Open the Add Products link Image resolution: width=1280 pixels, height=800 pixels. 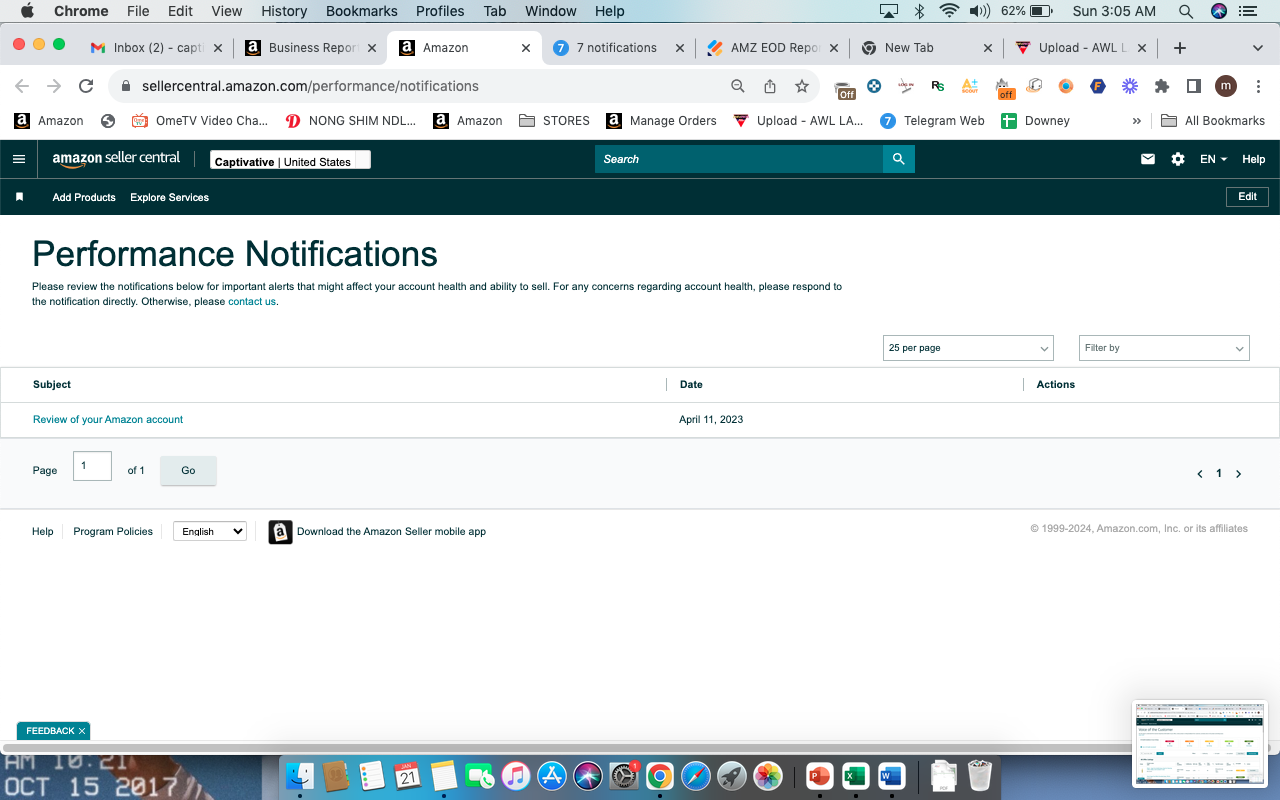tap(84, 197)
